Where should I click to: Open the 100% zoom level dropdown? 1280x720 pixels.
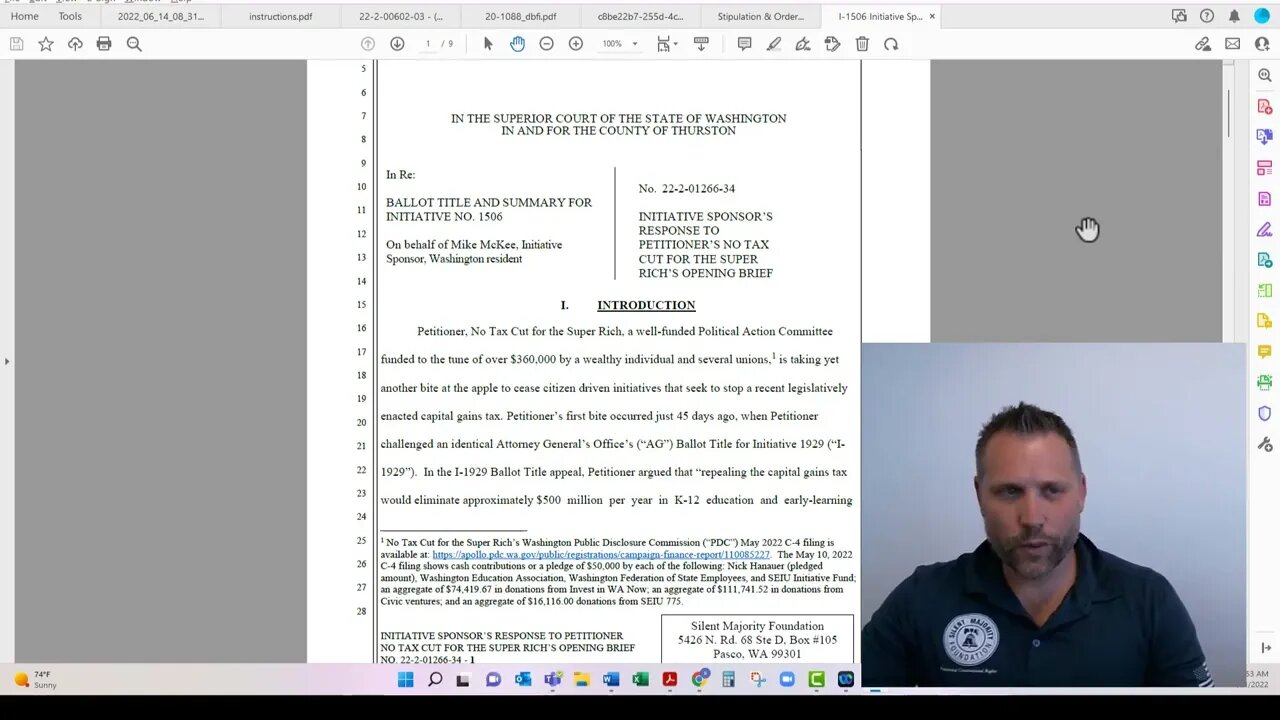point(620,44)
